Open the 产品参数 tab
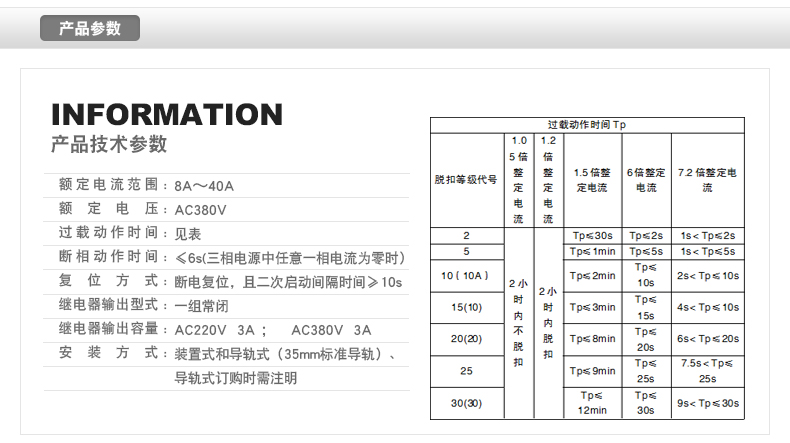Screen dimensions: 790x443 (90, 28)
